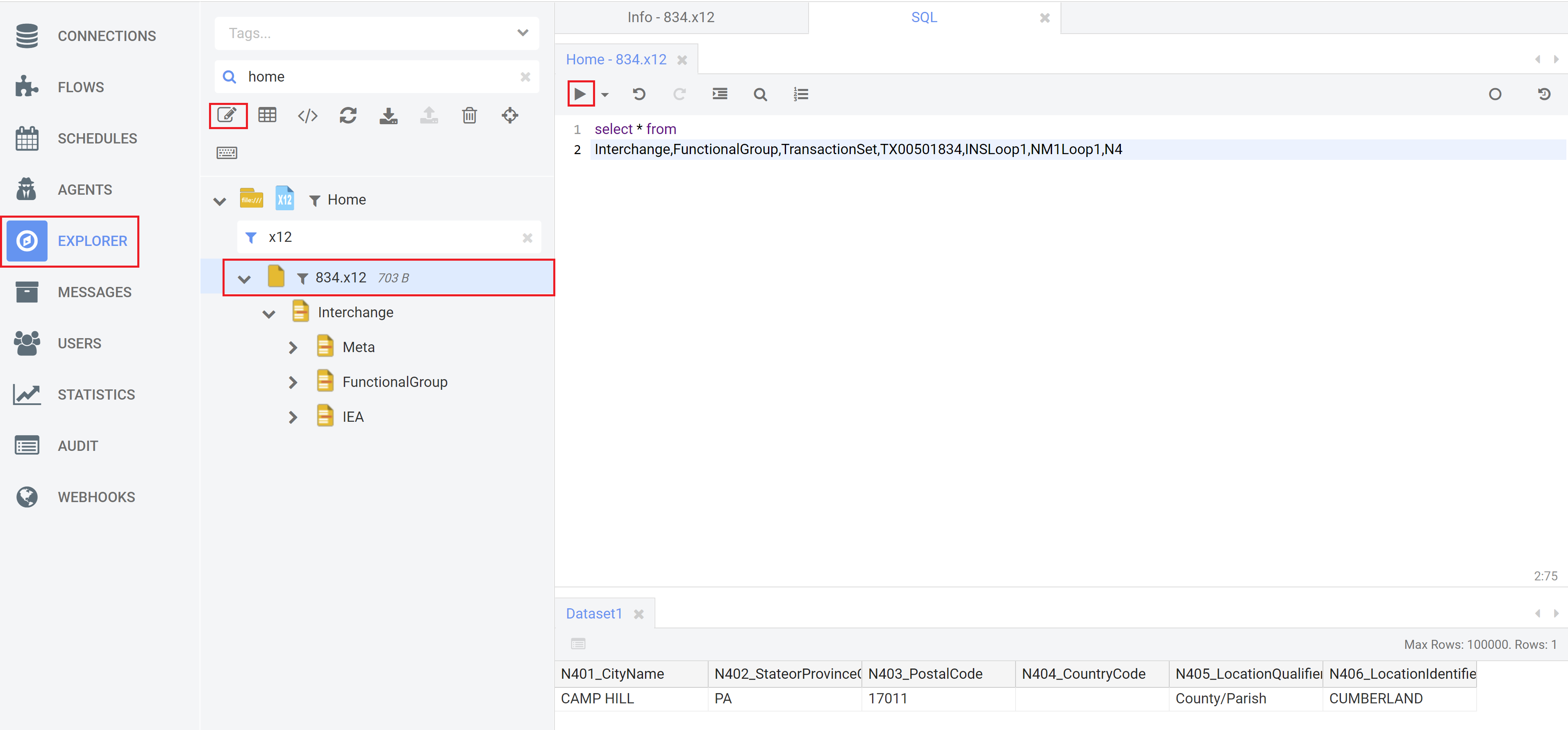Click the code view brackets icon
Viewport: 1568px width, 730px height.
pyautogui.click(x=307, y=115)
